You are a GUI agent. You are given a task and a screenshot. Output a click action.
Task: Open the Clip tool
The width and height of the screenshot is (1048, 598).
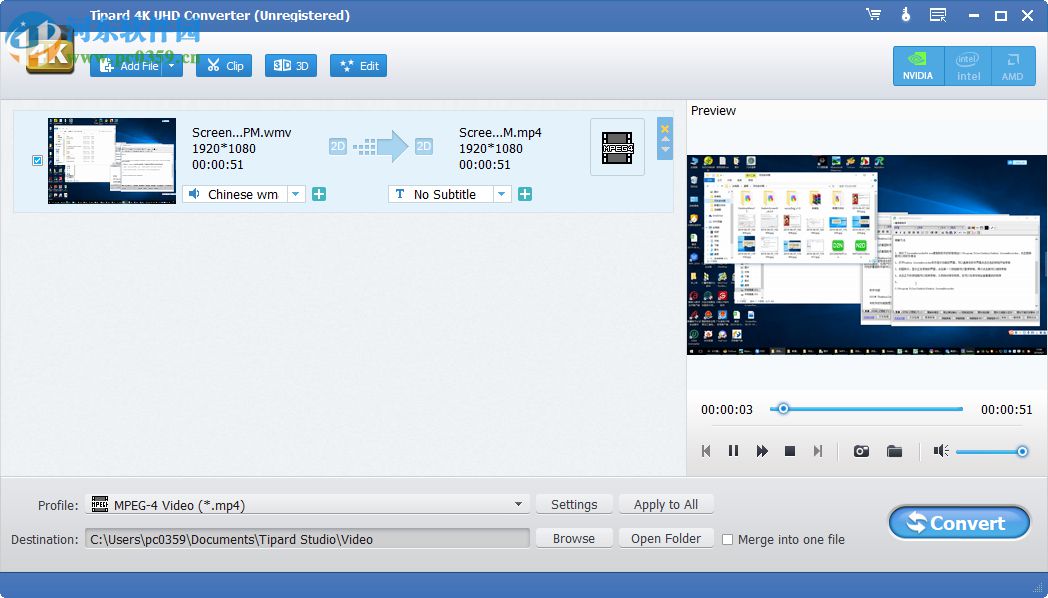tap(223, 65)
